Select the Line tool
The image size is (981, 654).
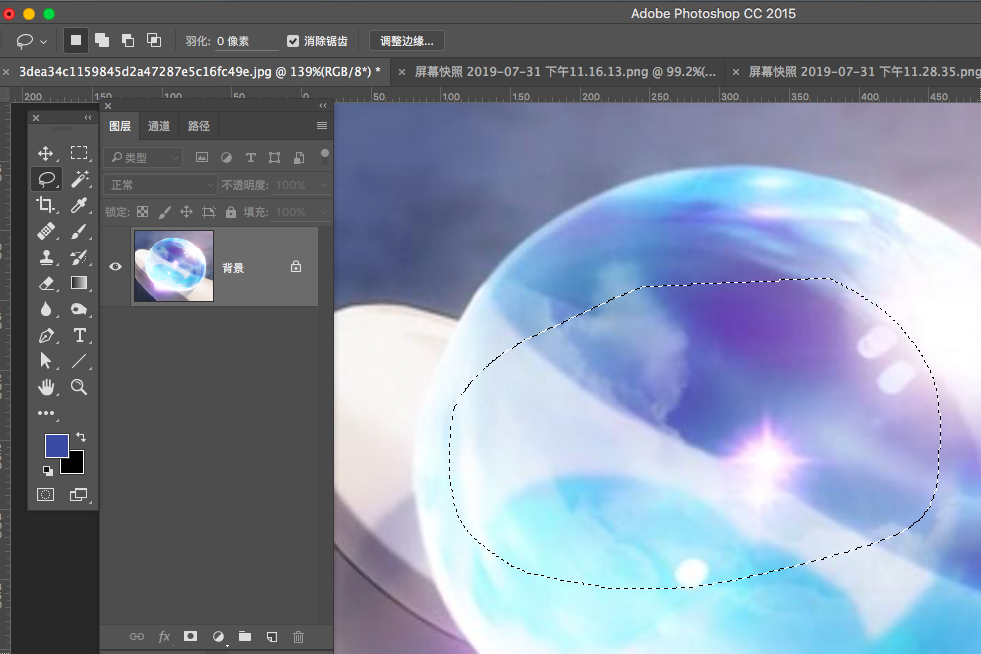click(x=79, y=361)
